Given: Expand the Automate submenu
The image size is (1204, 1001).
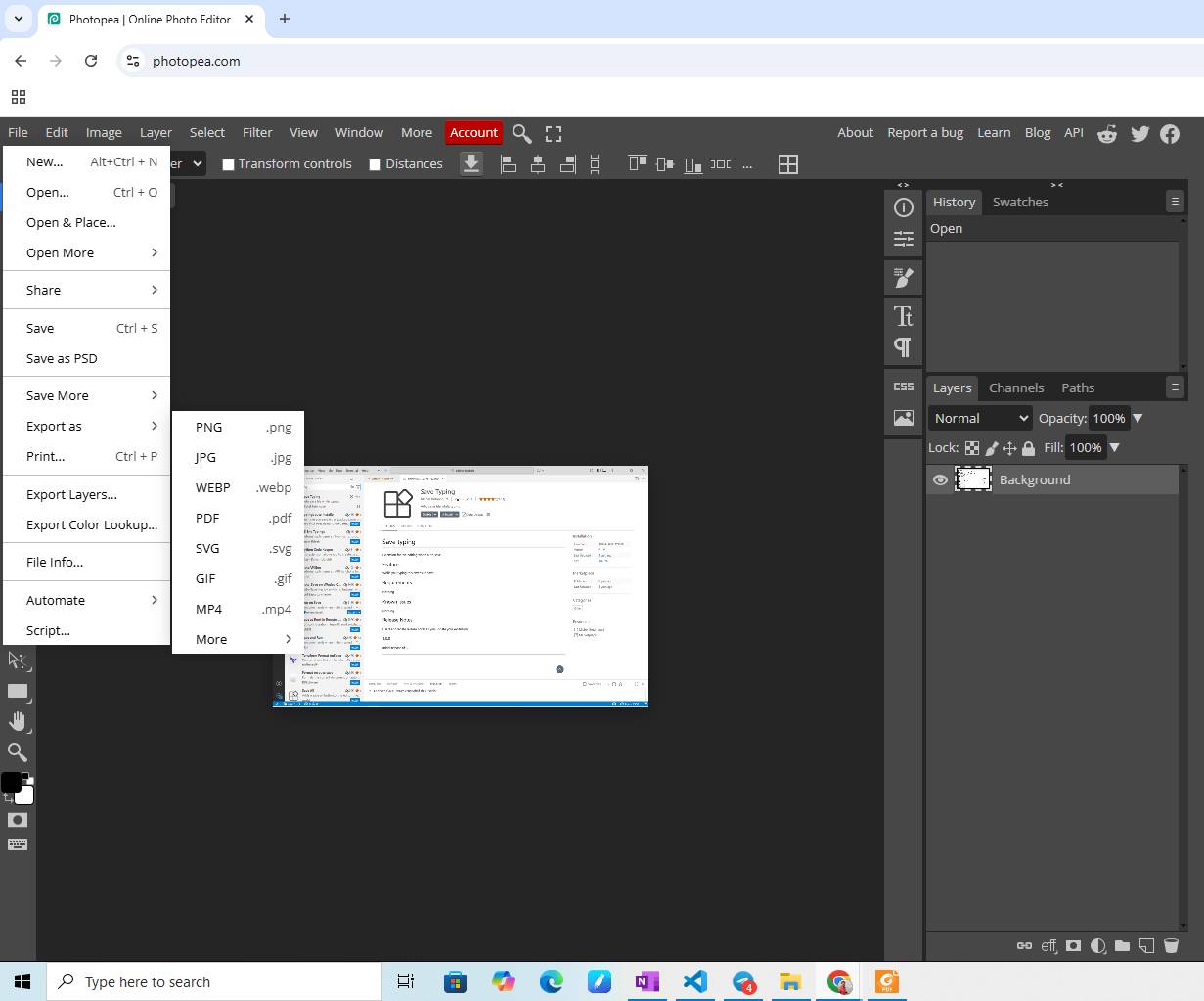Looking at the screenshot, I should [86, 600].
